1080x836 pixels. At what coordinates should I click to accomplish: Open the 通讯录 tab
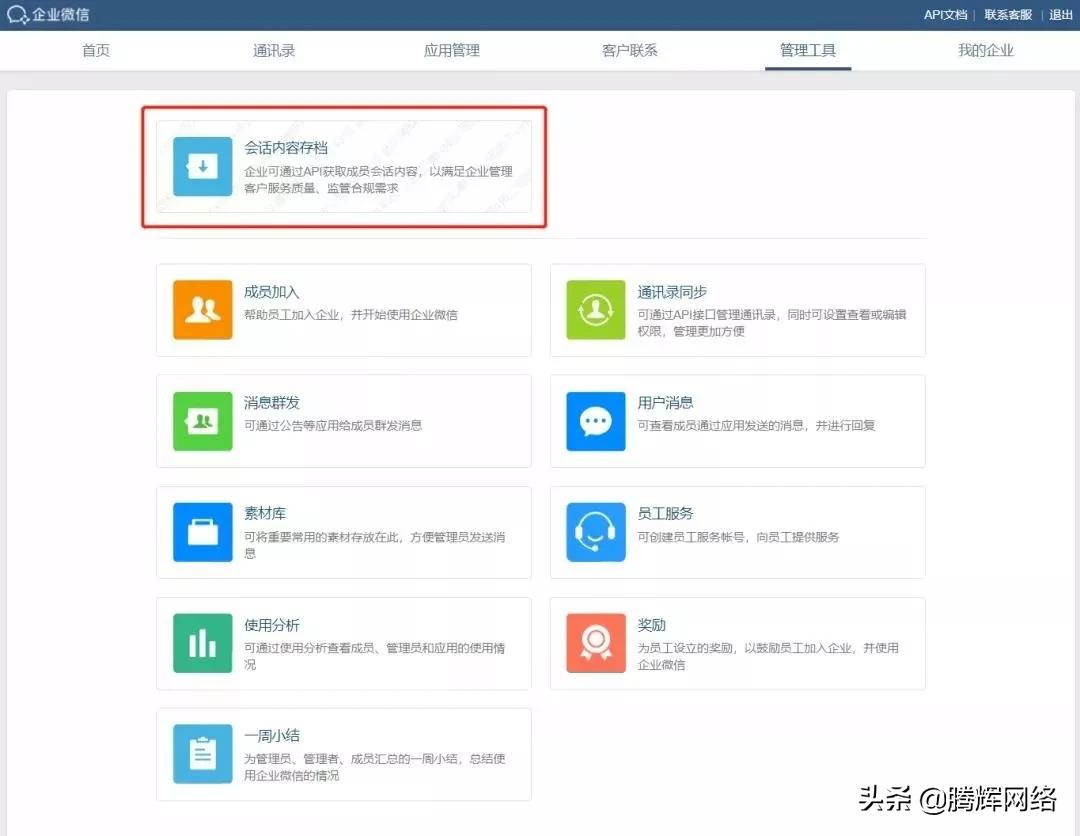273,49
